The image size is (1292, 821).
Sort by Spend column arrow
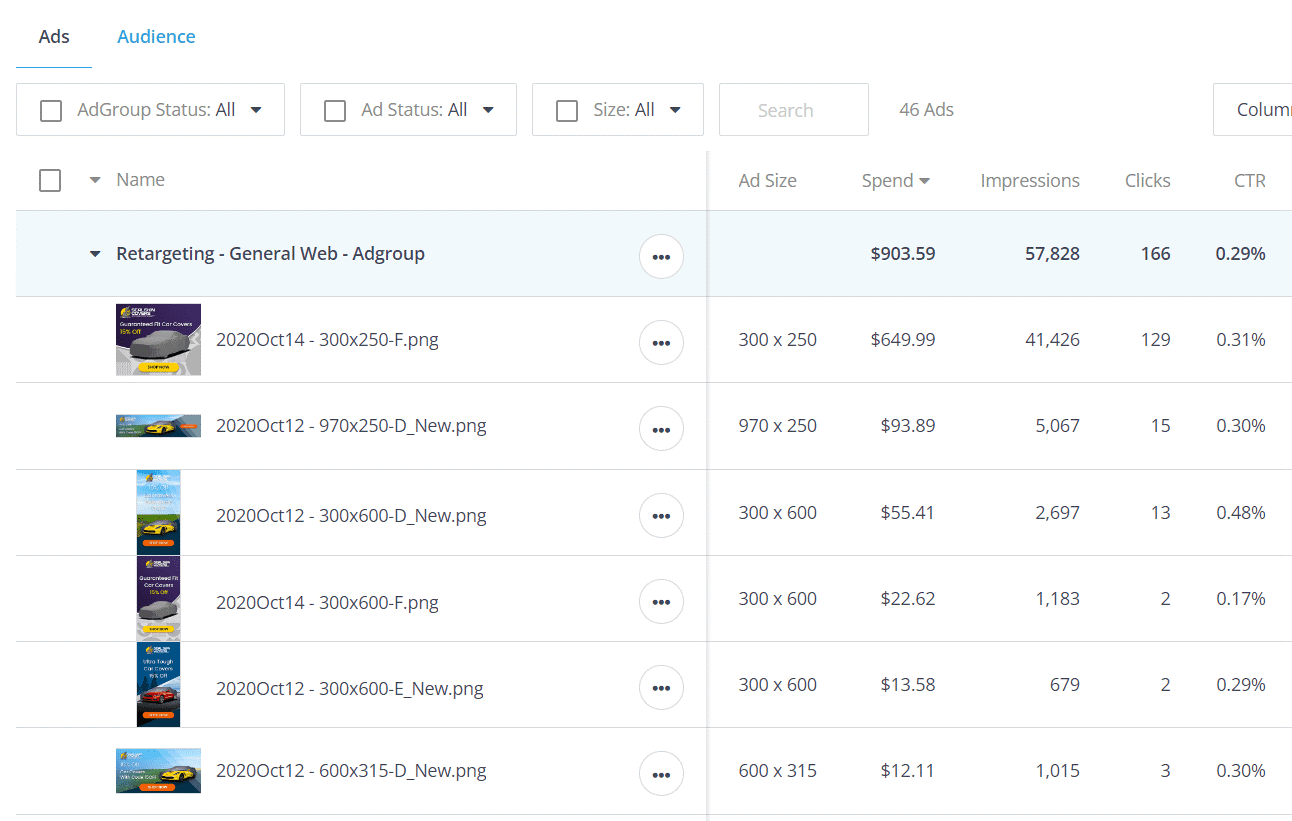[x=924, y=181]
